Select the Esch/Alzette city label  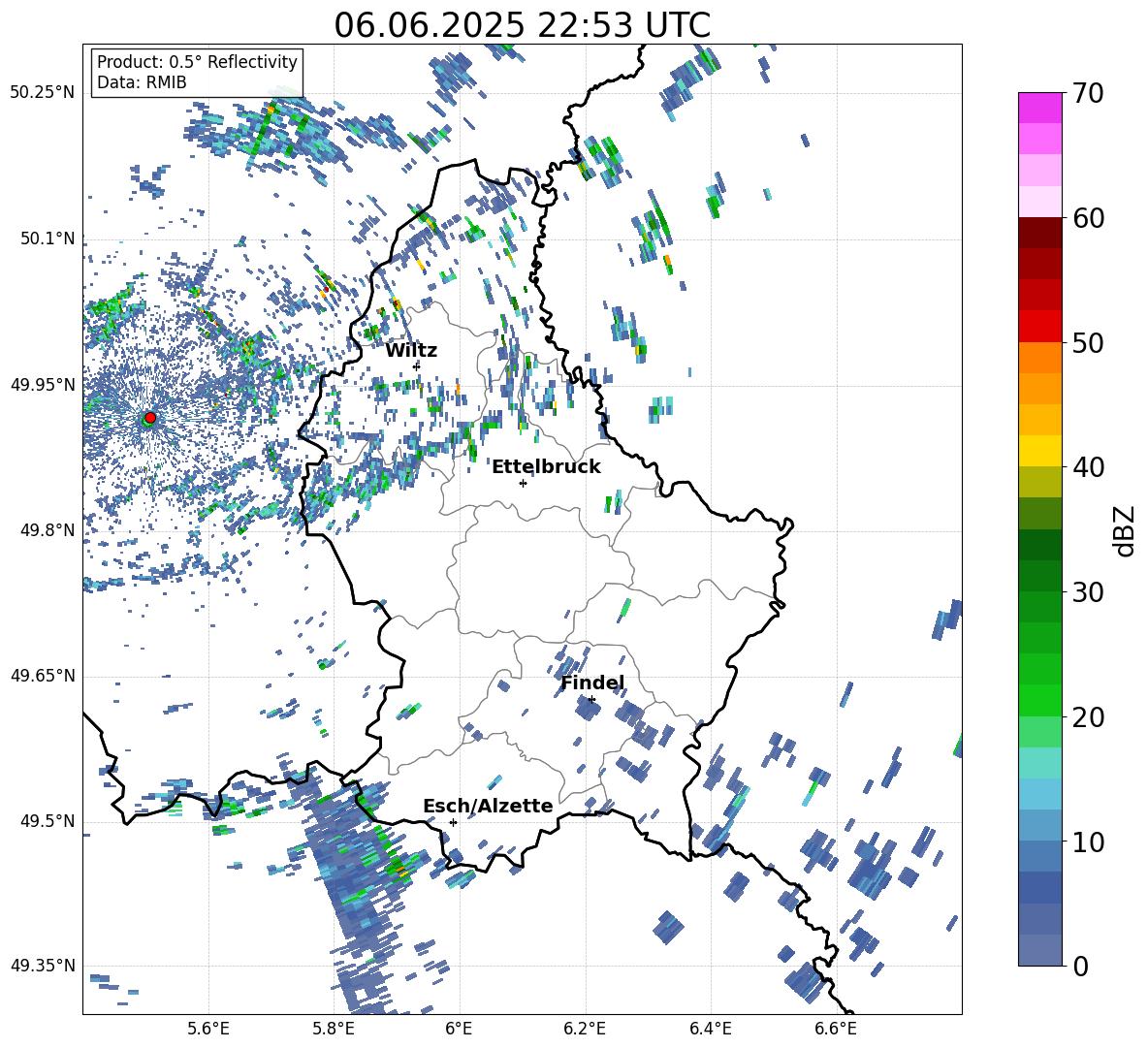(x=488, y=806)
